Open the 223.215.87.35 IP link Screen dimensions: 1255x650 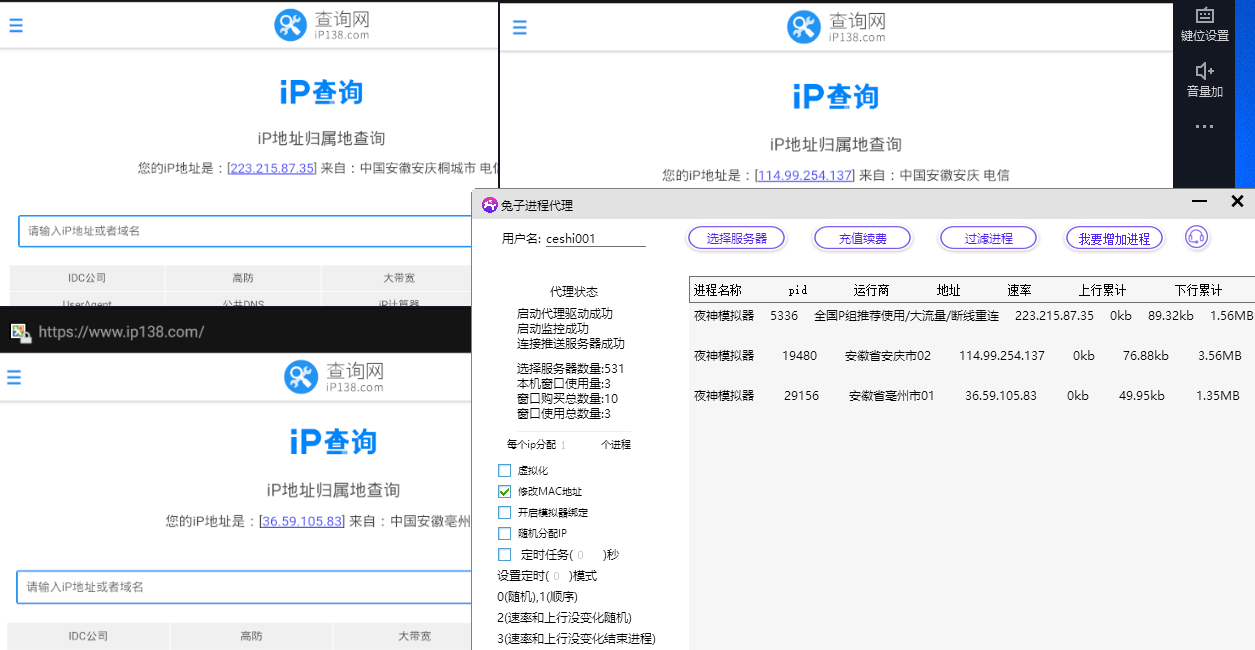point(272,168)
